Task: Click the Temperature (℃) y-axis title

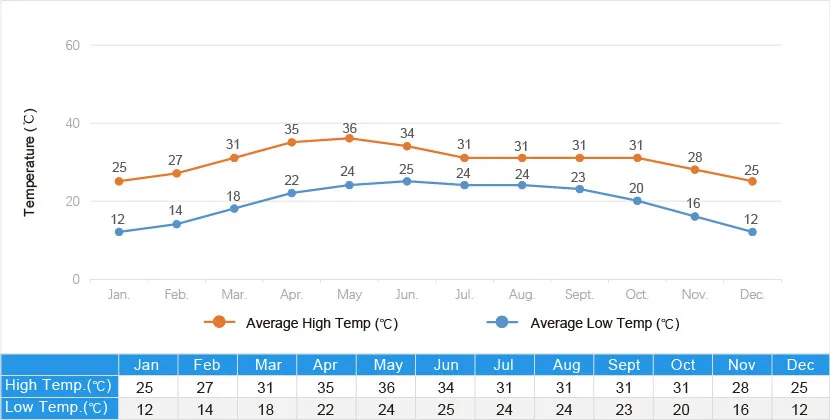Action: [30, 163]
